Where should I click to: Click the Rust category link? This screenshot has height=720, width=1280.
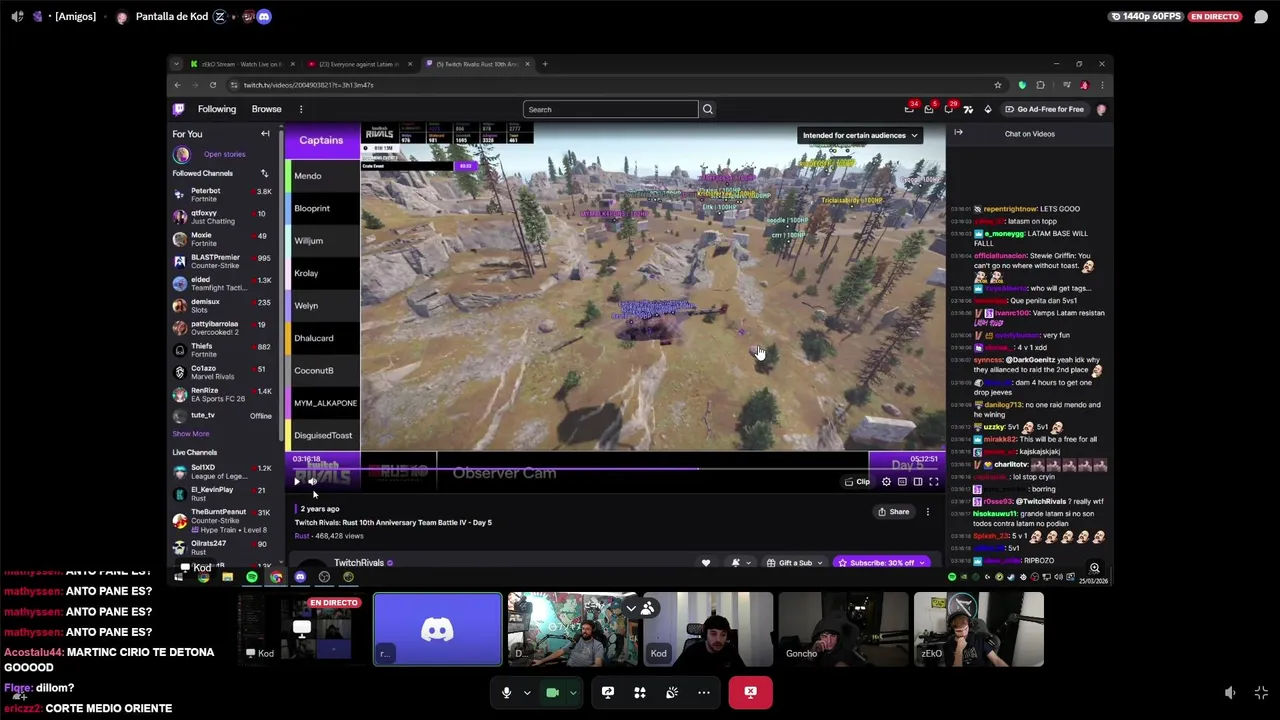pos(301,536)
